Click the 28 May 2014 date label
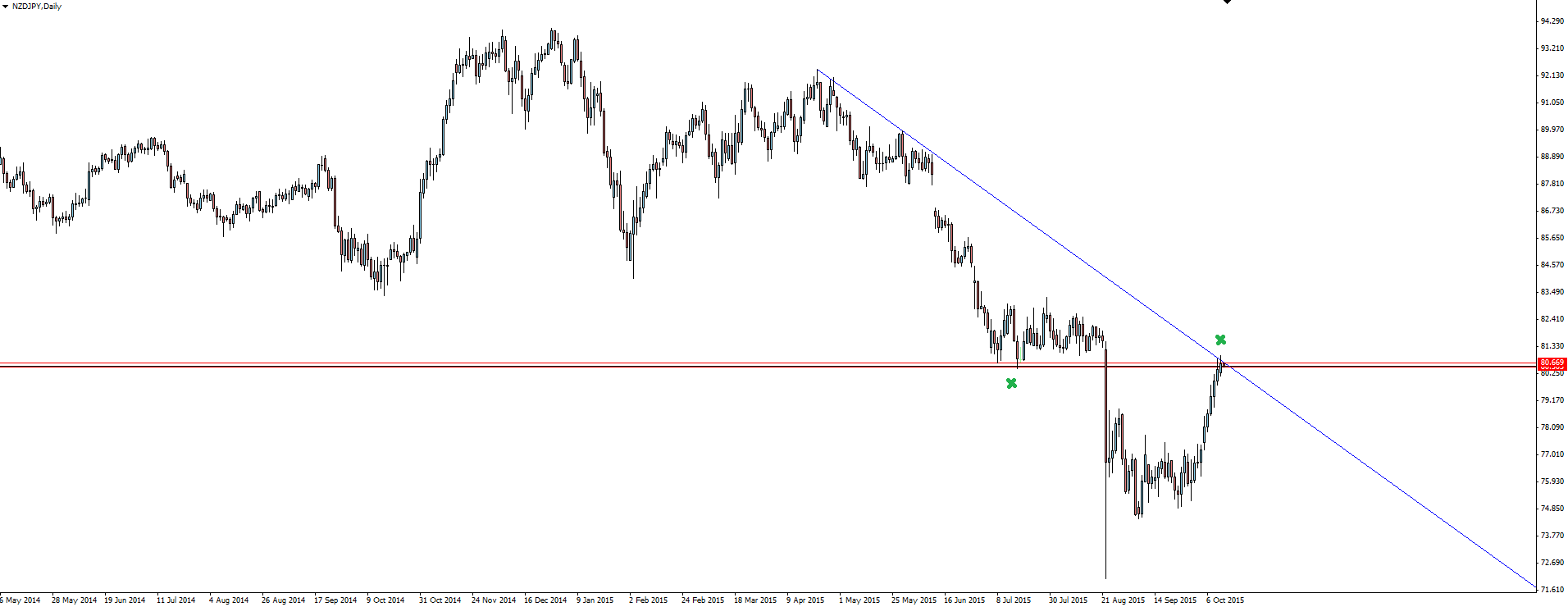Viewport: 1568px width, 607px height. tap(74, 600)
